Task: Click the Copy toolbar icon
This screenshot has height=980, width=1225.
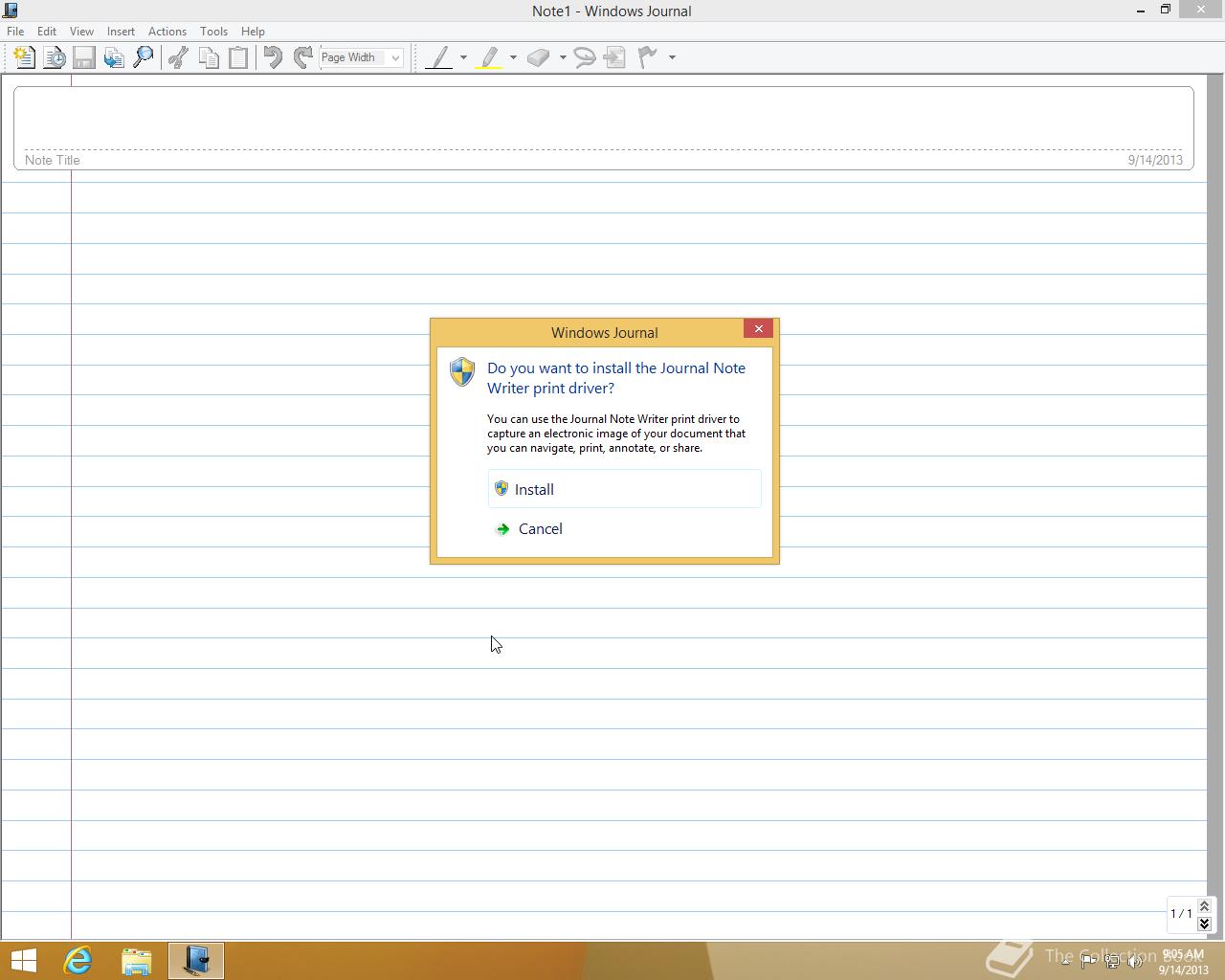Action: pos(208,57)
